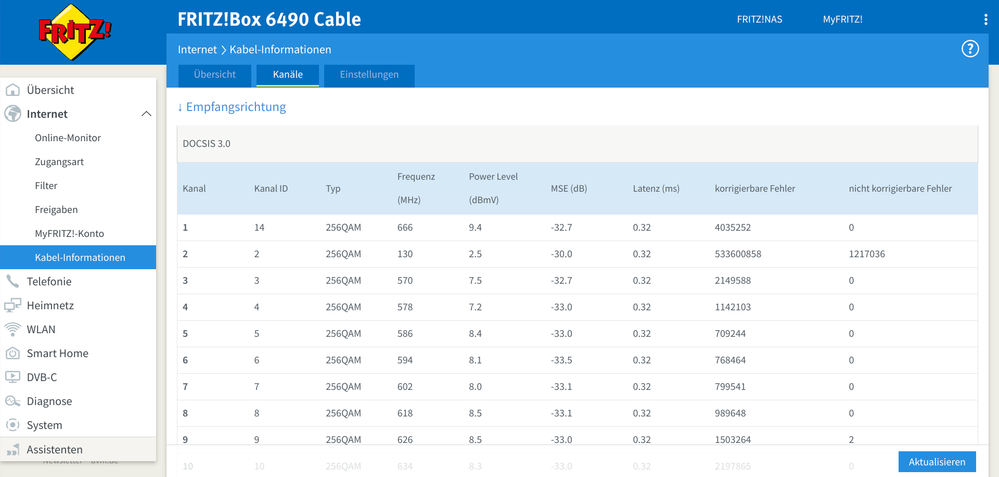Click the MSE (dB) column header

[x=568, y=189]
